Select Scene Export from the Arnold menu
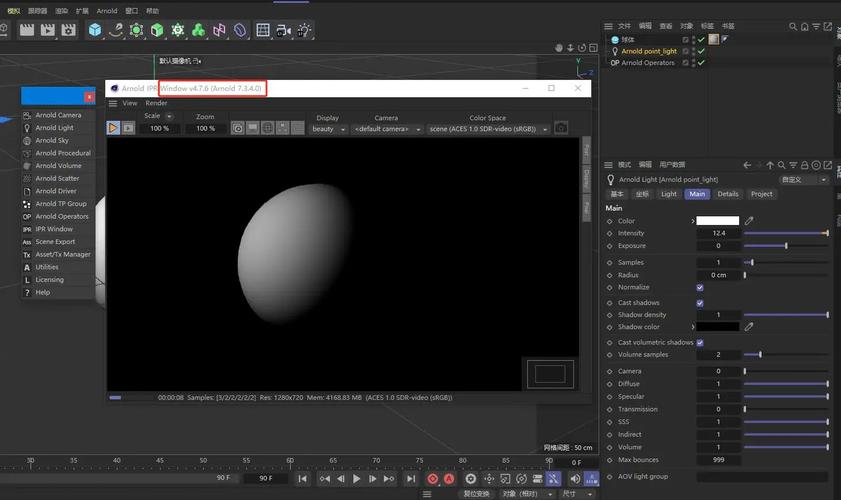This screenshot has height=500, width=841. [58, 242]
